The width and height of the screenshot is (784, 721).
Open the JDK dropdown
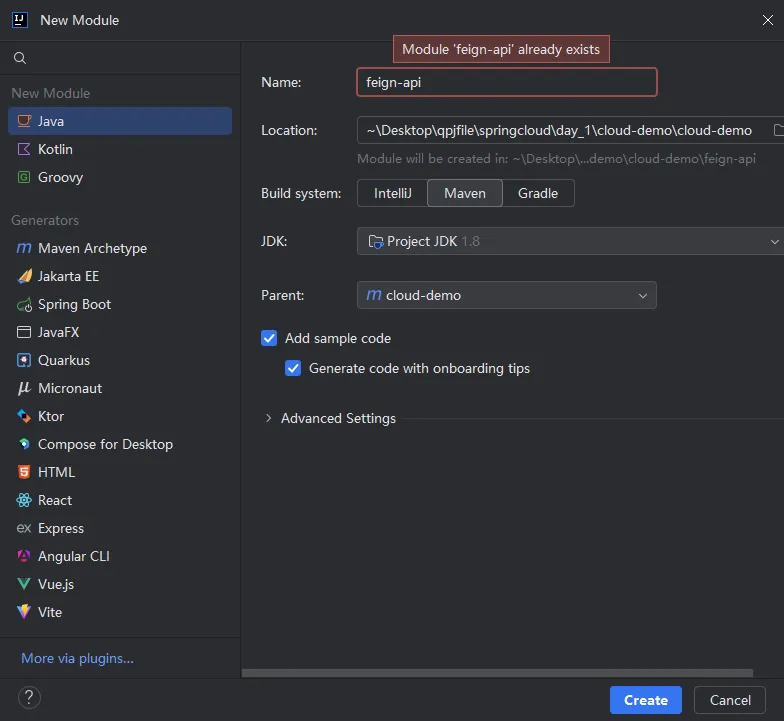point(570,241)
